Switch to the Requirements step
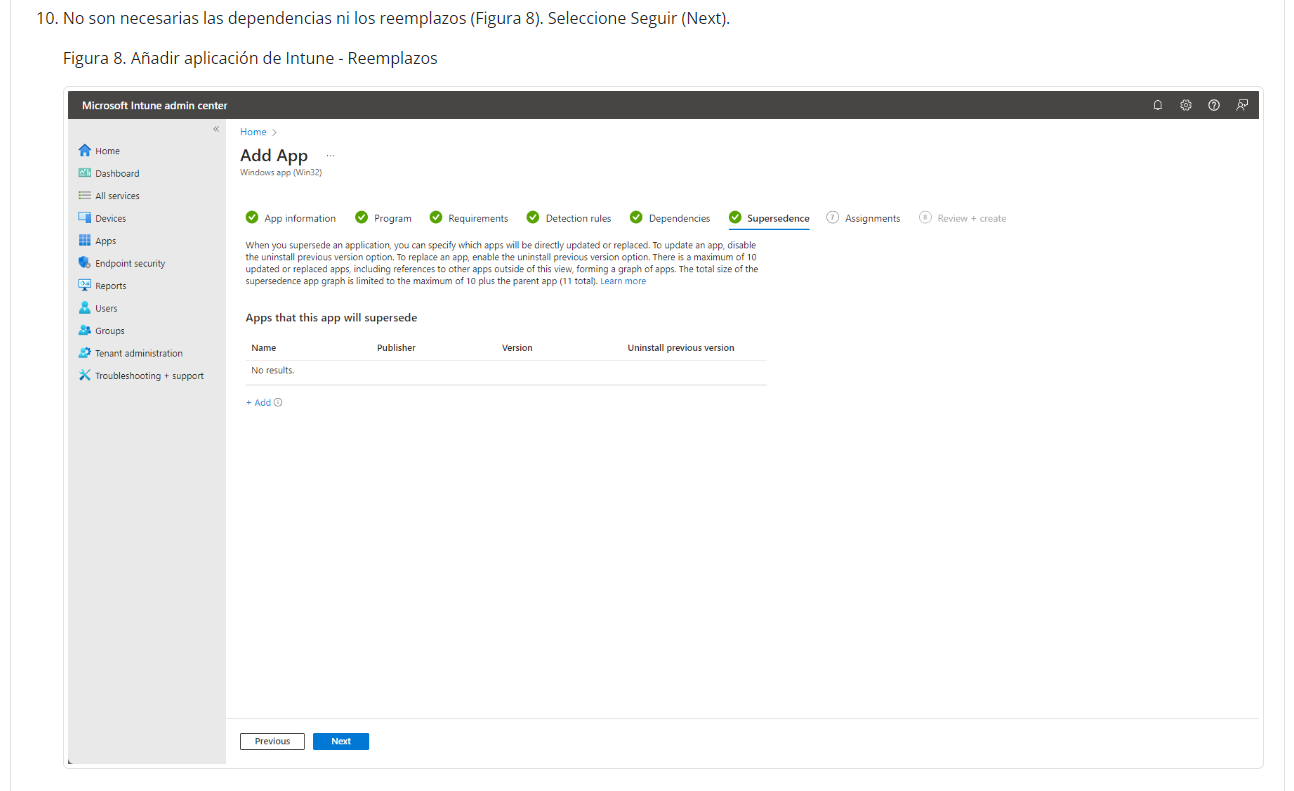The height and width of the screenshot is (791, 1294). (x=469, y=218)
